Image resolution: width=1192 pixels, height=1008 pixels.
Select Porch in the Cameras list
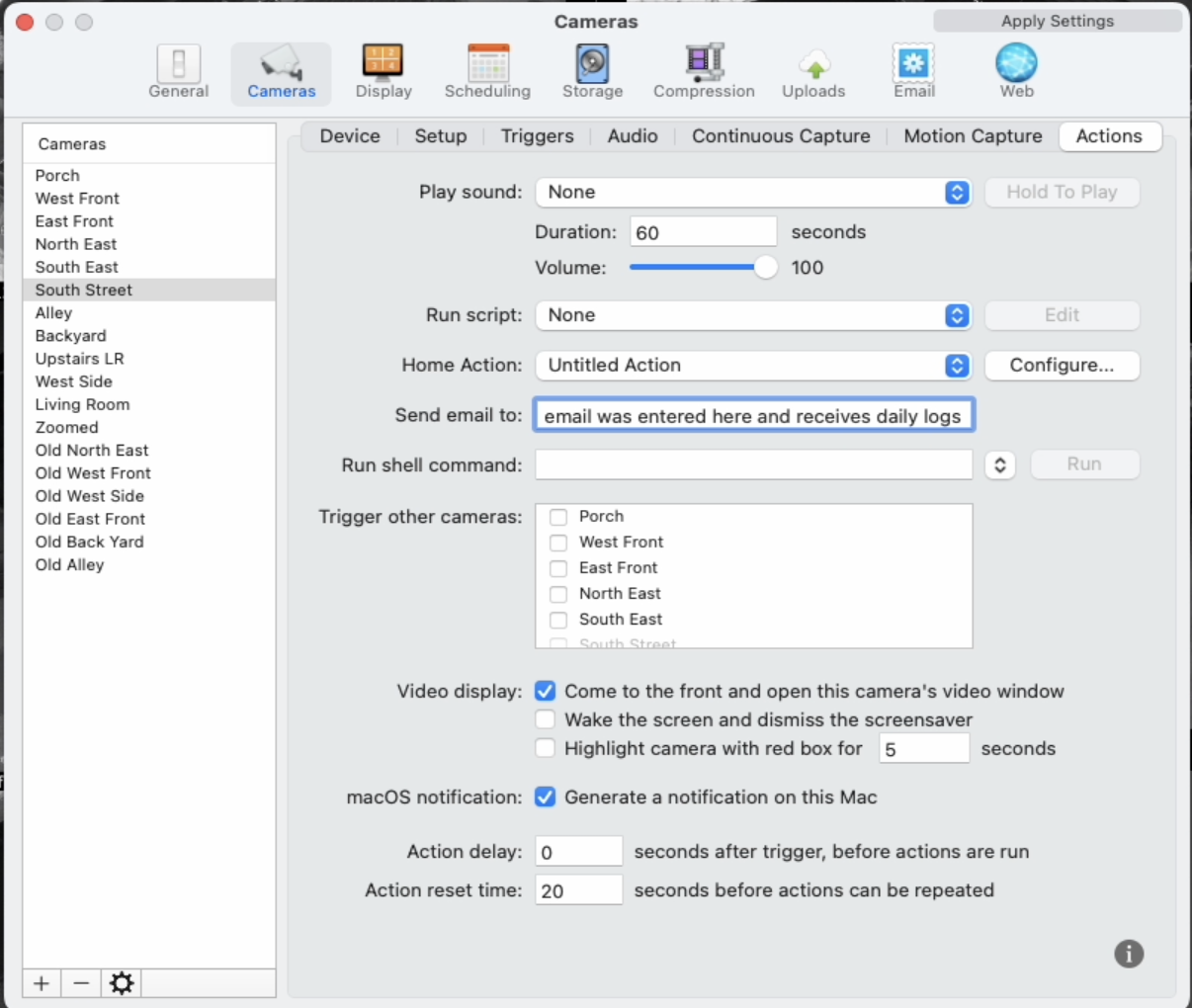tap(149, 175)
